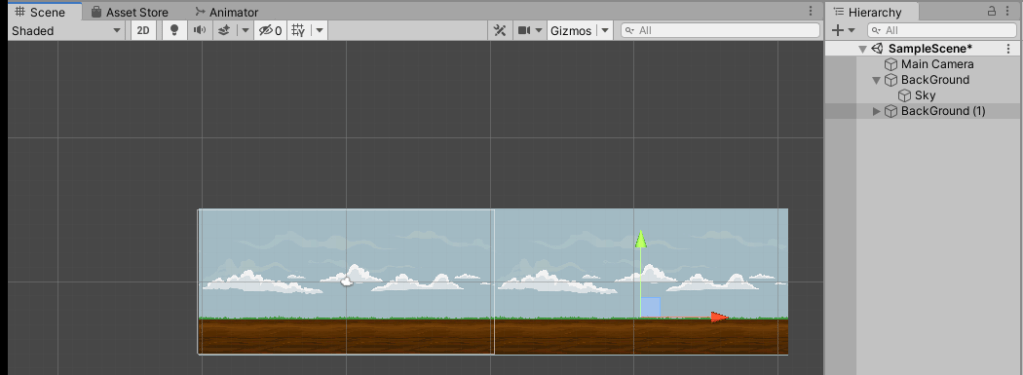
Task: Click the Hierarchy search field
Action: [x=942, y=31]
